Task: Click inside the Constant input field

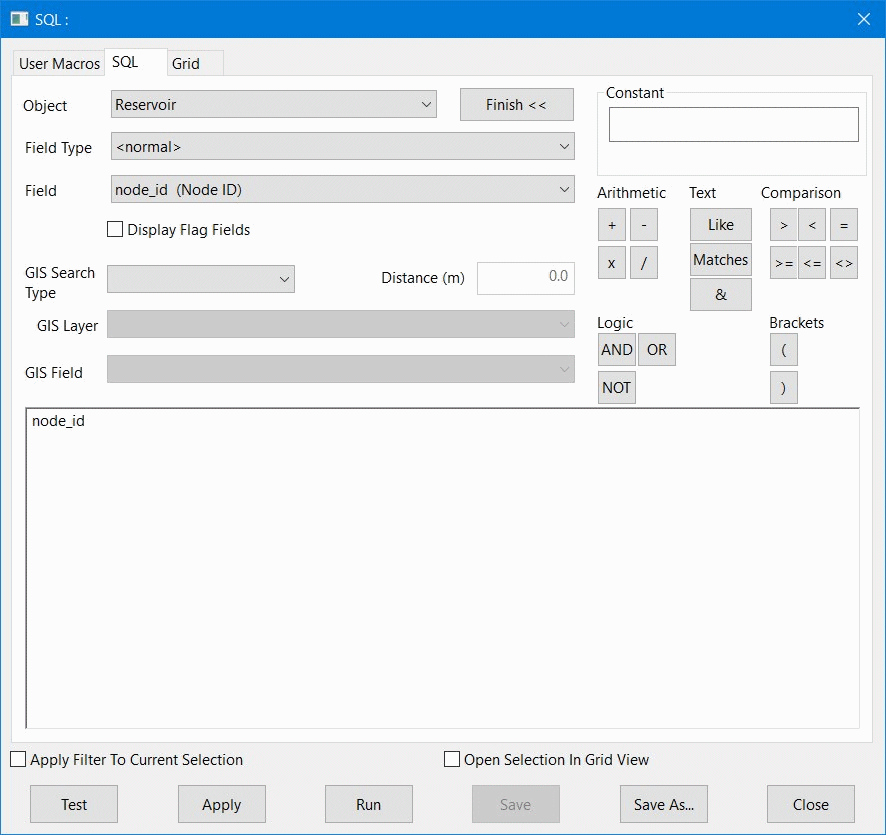Action: 732,124
